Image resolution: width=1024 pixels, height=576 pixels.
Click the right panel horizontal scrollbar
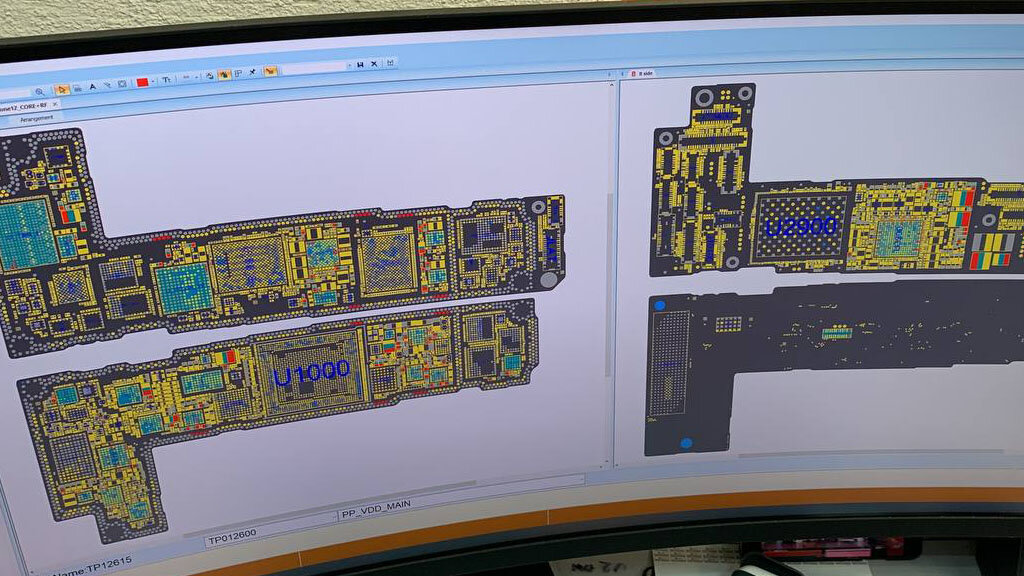(872, 451)
